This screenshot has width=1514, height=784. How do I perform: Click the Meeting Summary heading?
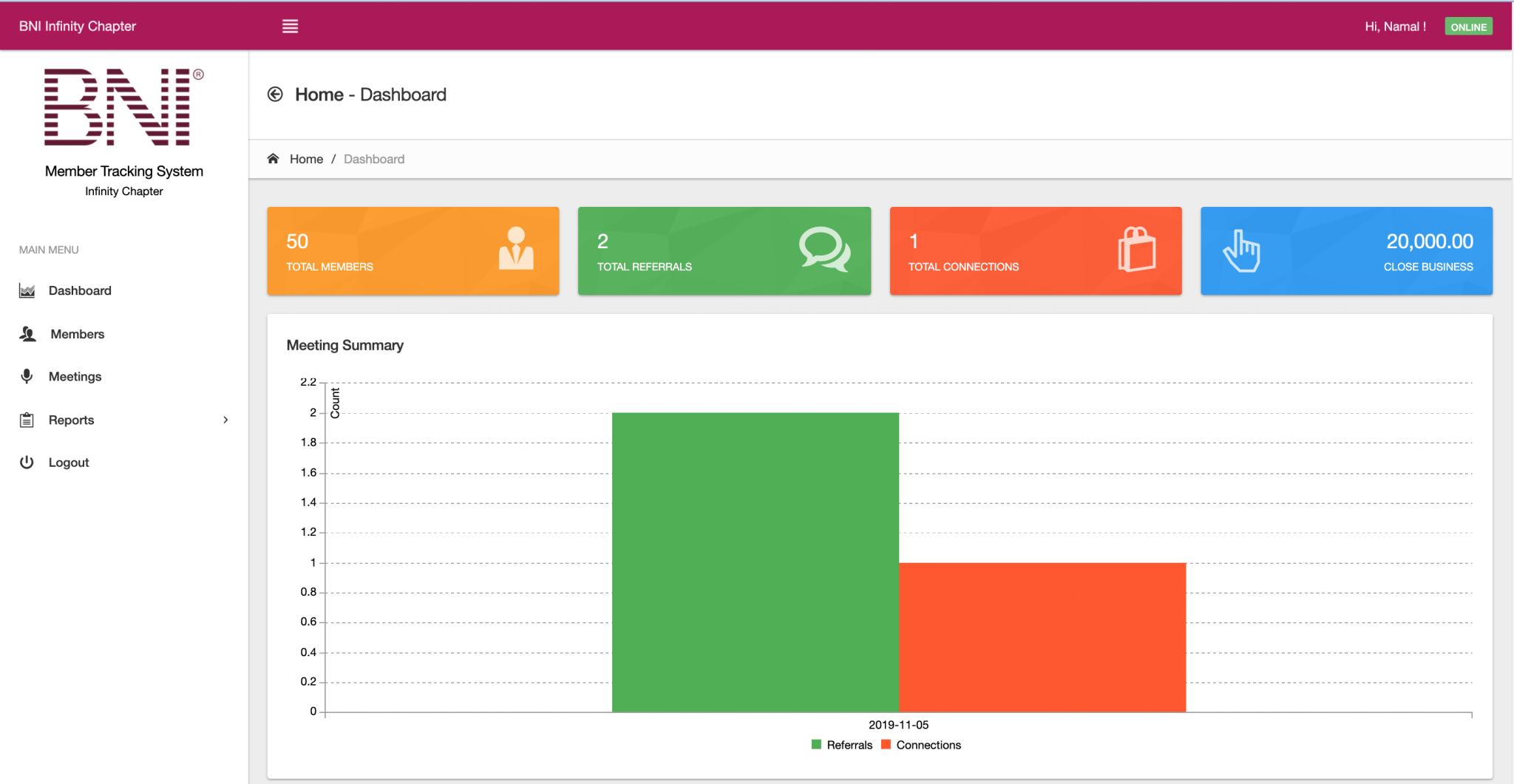tap(345, 345)
